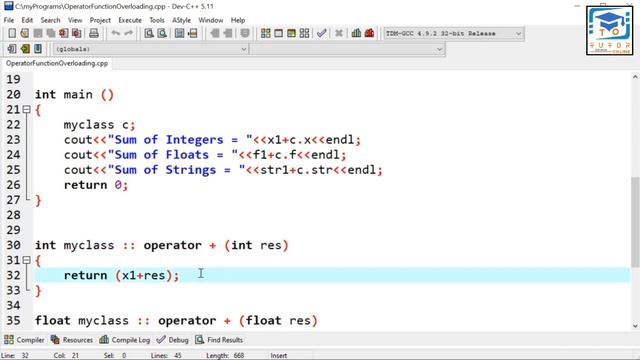Collapse the main function fold at line 21
The image size is (640, 360).
[27, 109]
